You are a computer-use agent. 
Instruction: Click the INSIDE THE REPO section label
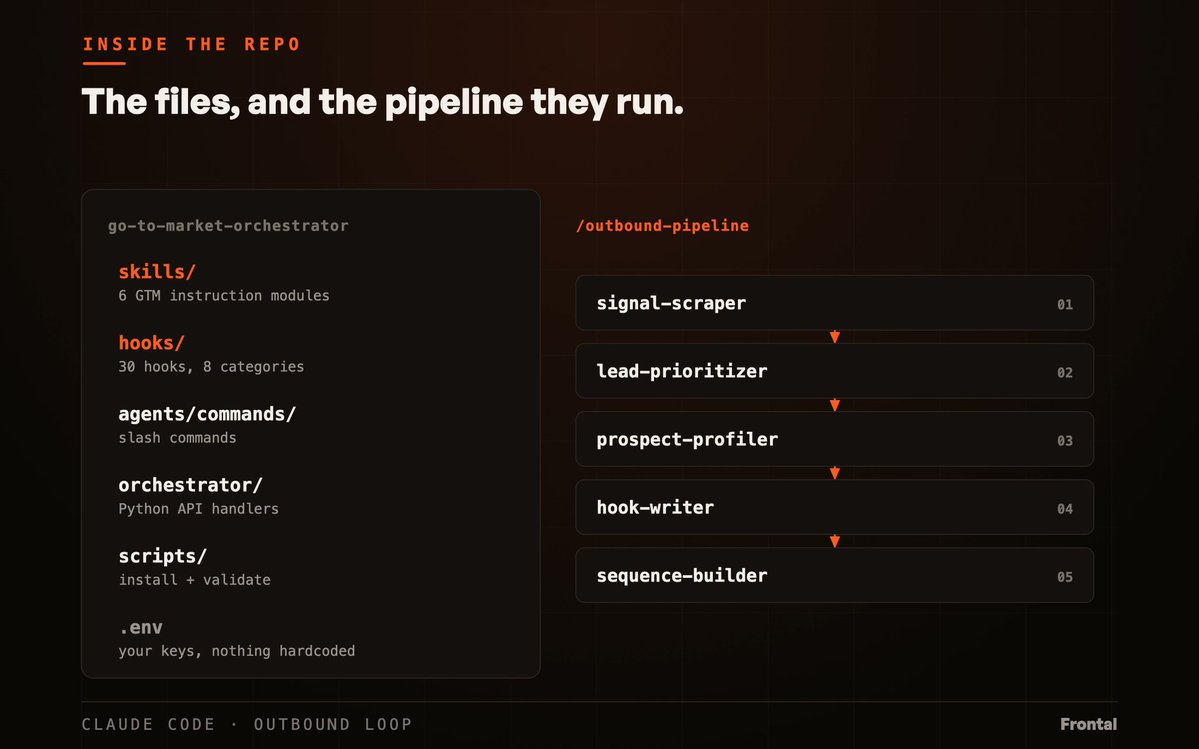[191, 44]
